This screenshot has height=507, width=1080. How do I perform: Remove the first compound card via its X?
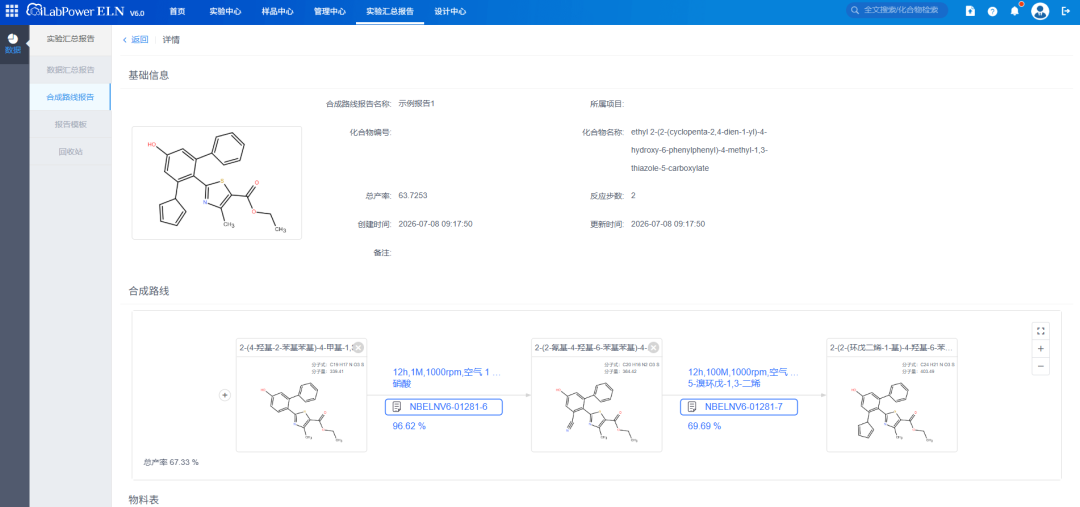(358, 348)
